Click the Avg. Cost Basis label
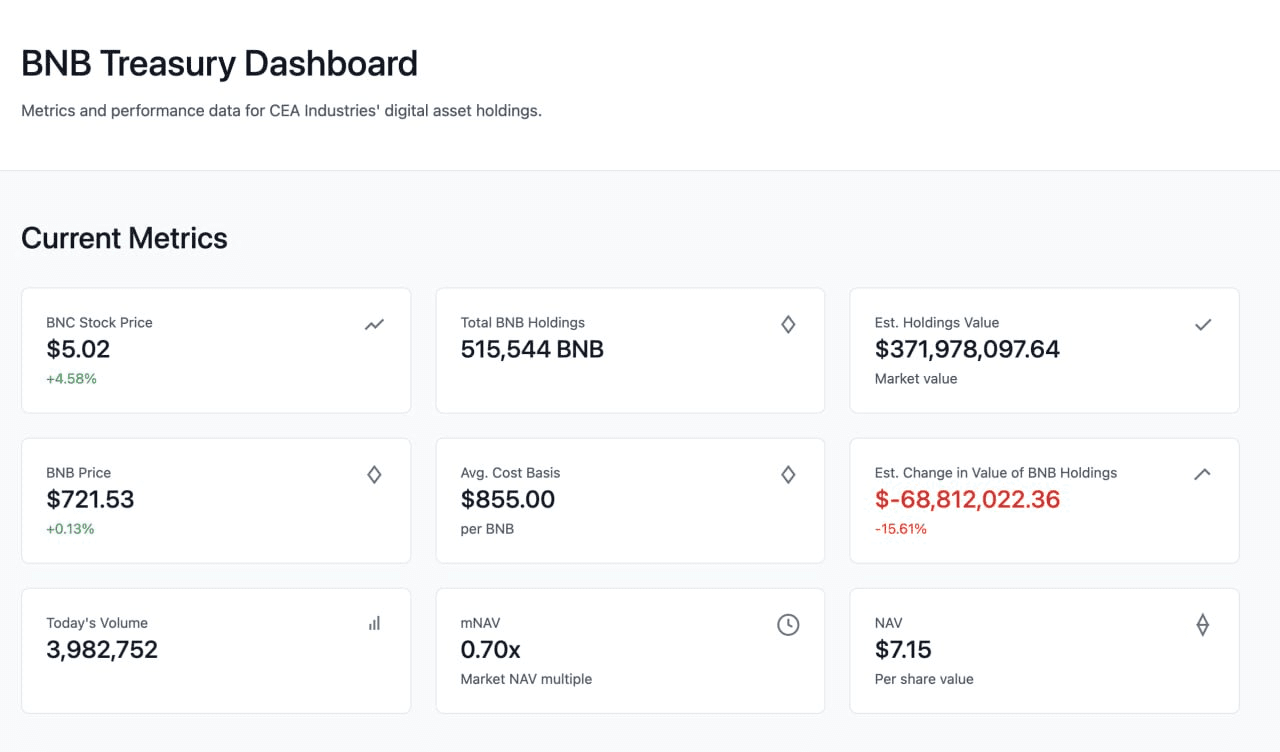 pos(511,473)
